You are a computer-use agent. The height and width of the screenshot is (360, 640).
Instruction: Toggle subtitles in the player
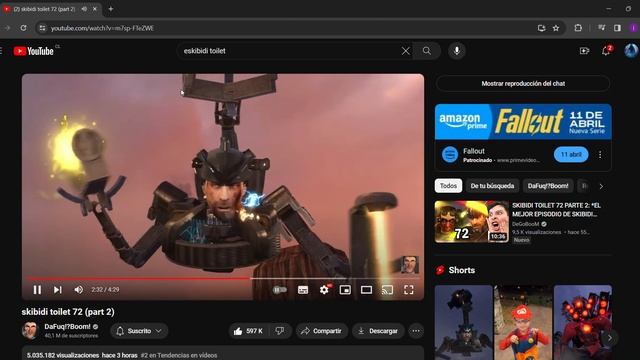click(303, 290)
